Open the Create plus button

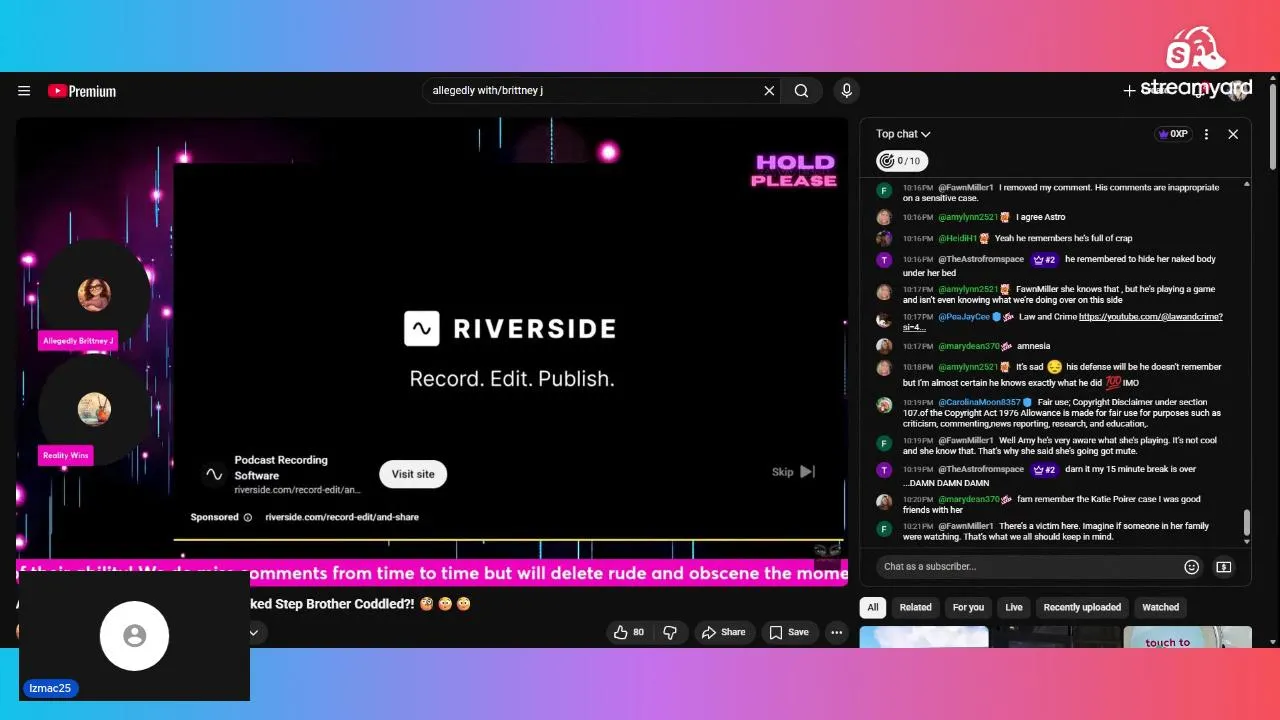point(1129,91)
